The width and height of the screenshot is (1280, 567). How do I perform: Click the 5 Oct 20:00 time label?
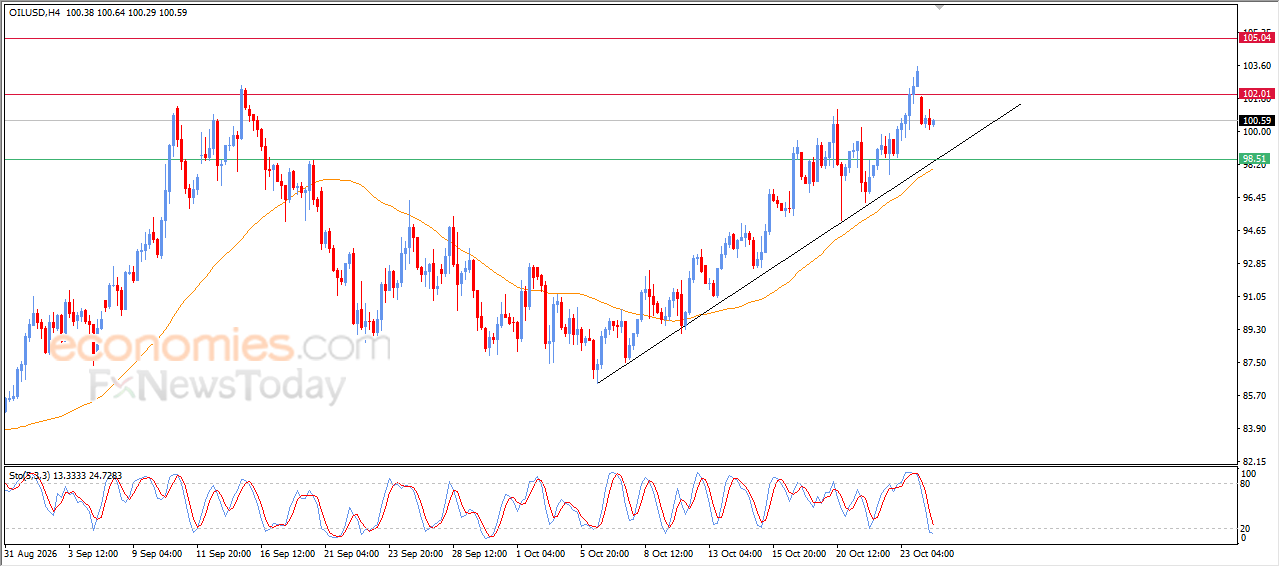pos(604,552)
